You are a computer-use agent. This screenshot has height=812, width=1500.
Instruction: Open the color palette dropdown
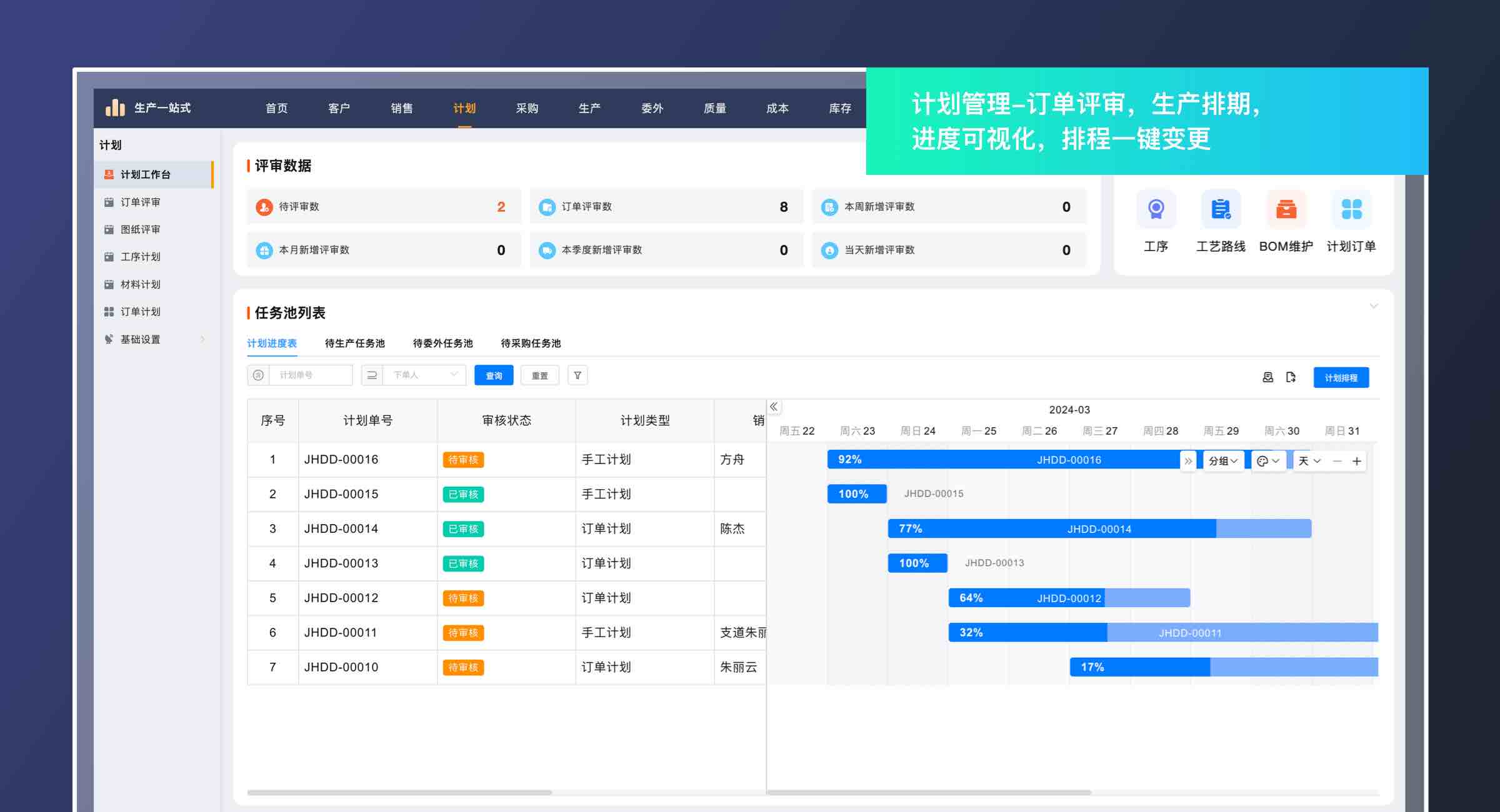coord(1268,461)
